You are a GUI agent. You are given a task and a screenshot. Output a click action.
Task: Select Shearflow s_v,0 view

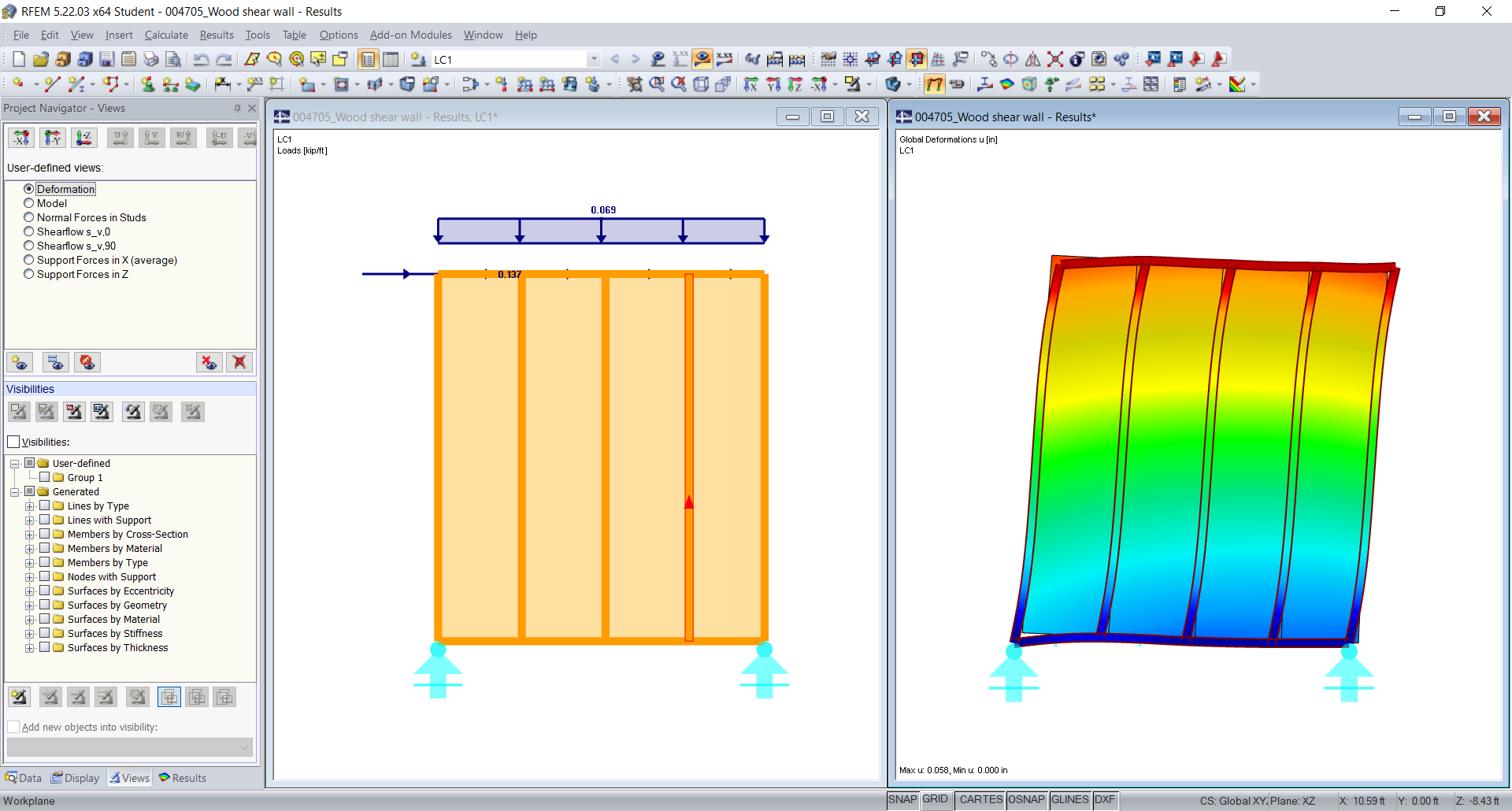point(67,231)
